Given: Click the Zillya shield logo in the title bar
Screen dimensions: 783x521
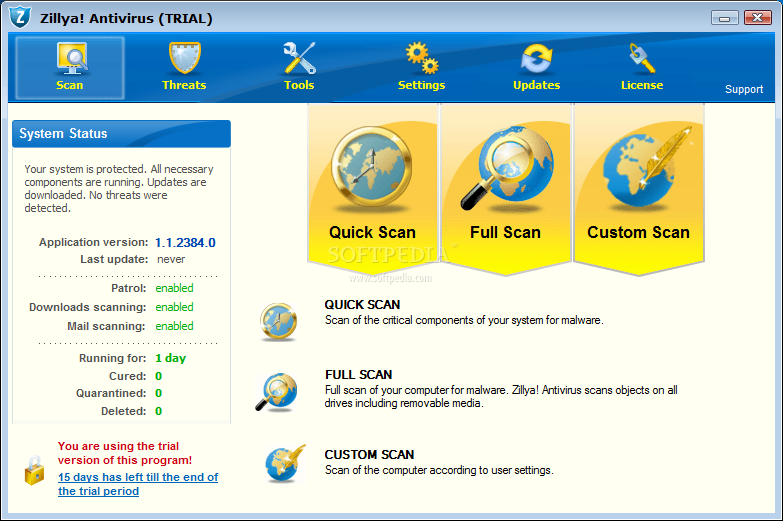Looking at the screenshot, I should click(x=20, y=17).
